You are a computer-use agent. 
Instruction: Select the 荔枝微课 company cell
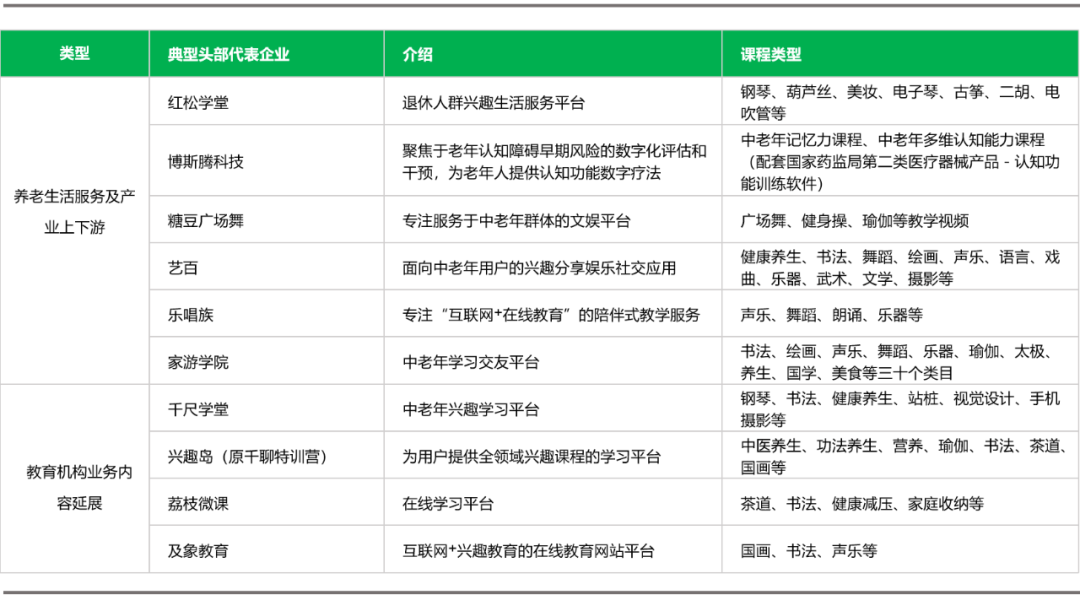click(x=198, y=504)
